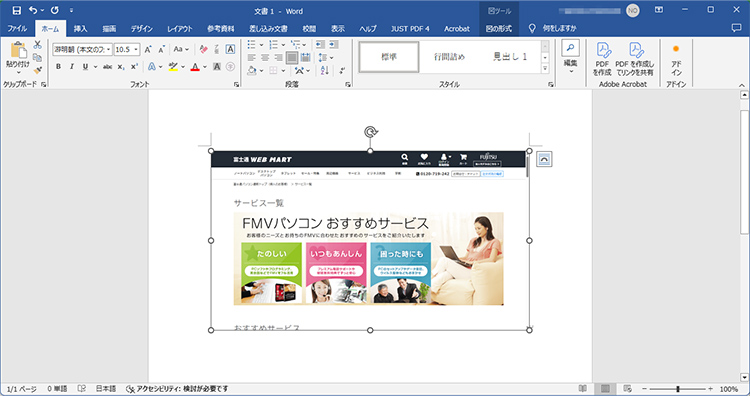The height and width of the screenshot is (396, 750).
Task: Toggle subscript formatting
Action: coord(121,66)
